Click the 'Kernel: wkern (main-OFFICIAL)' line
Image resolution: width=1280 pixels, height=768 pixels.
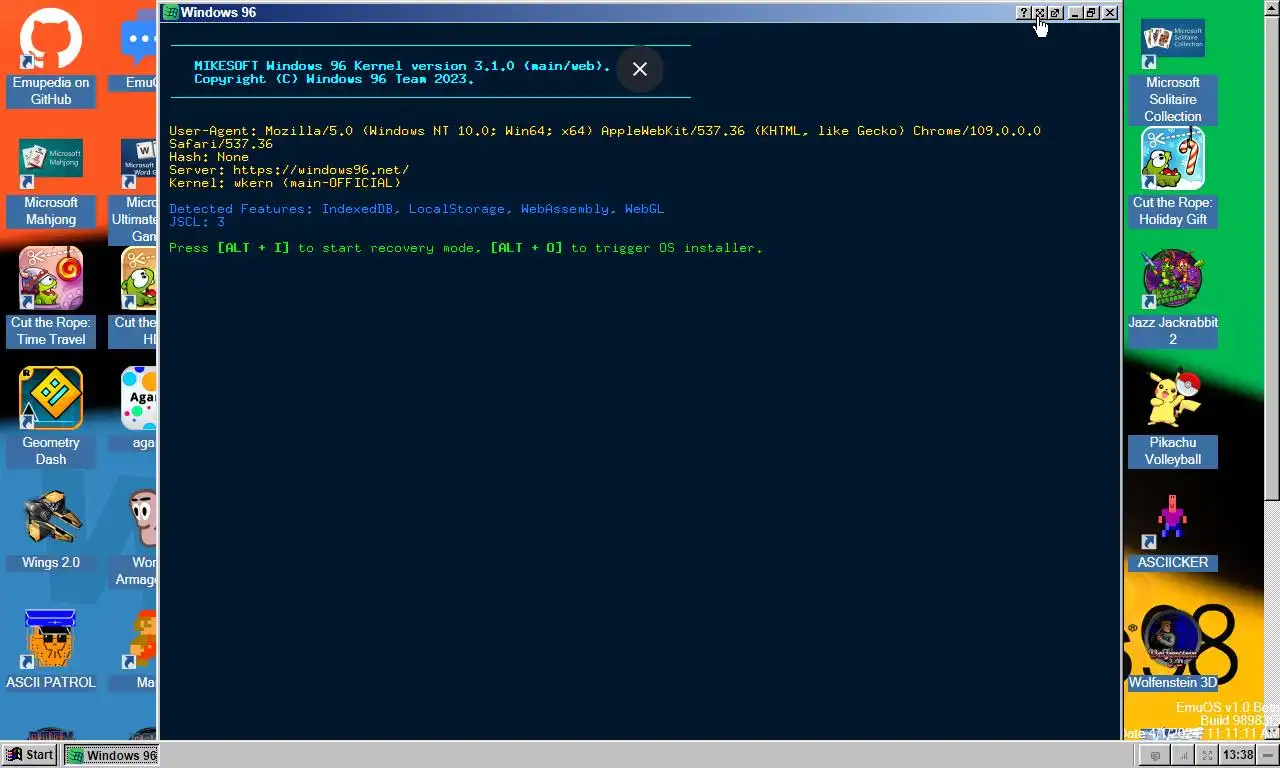pos(285,183)
